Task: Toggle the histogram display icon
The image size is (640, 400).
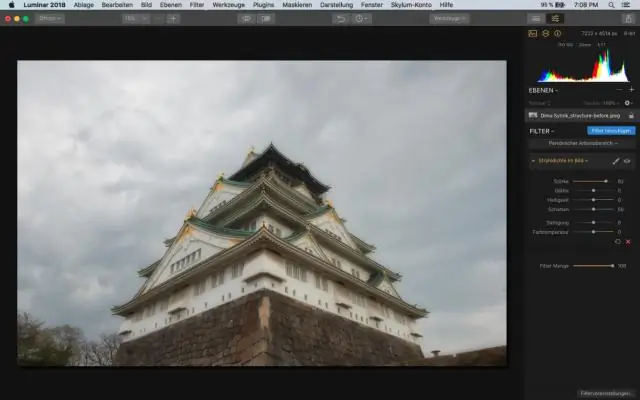Action: (x=533, y=33)
